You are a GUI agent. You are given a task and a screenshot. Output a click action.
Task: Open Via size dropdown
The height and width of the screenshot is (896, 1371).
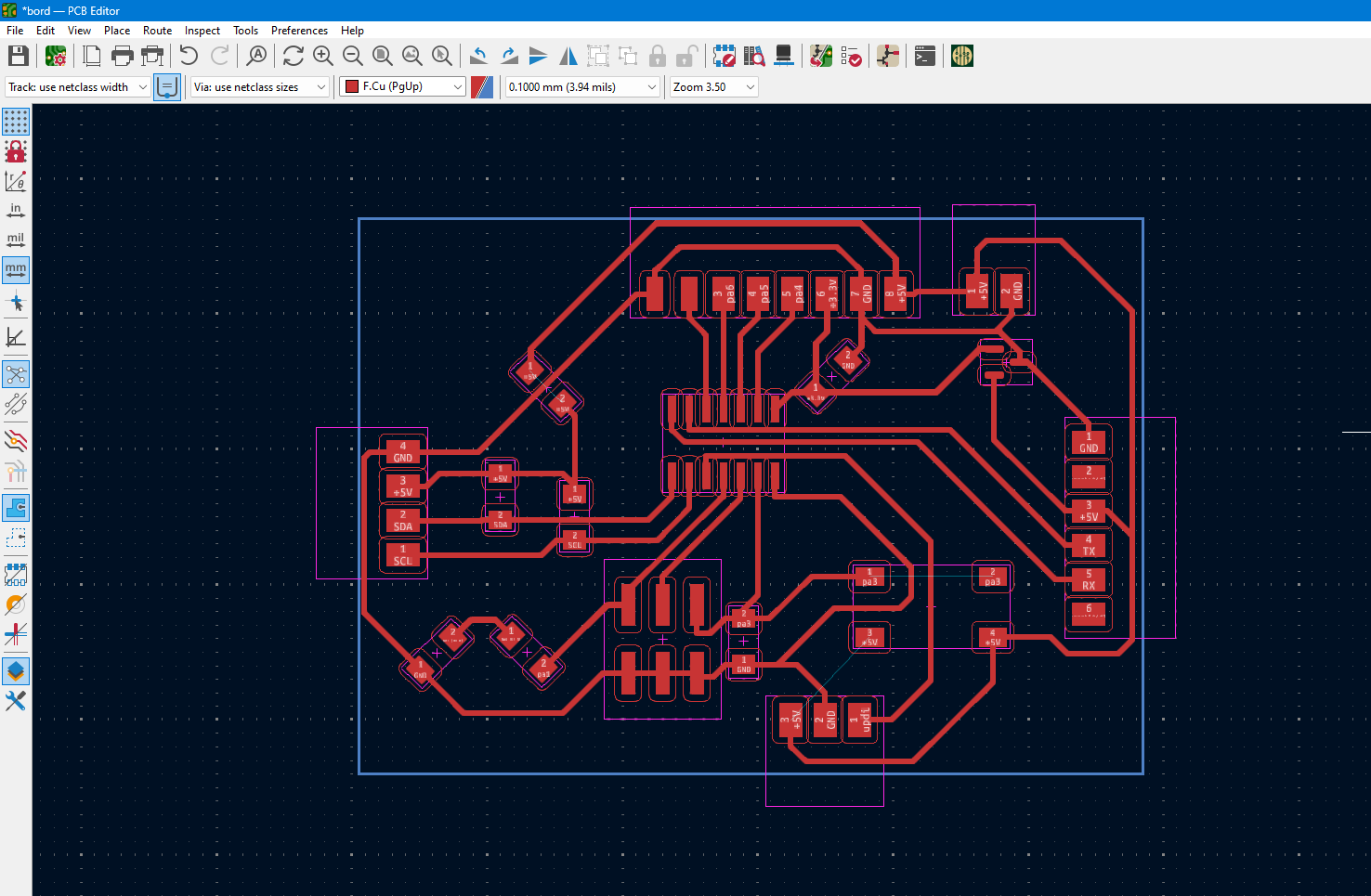pos(260,87)
